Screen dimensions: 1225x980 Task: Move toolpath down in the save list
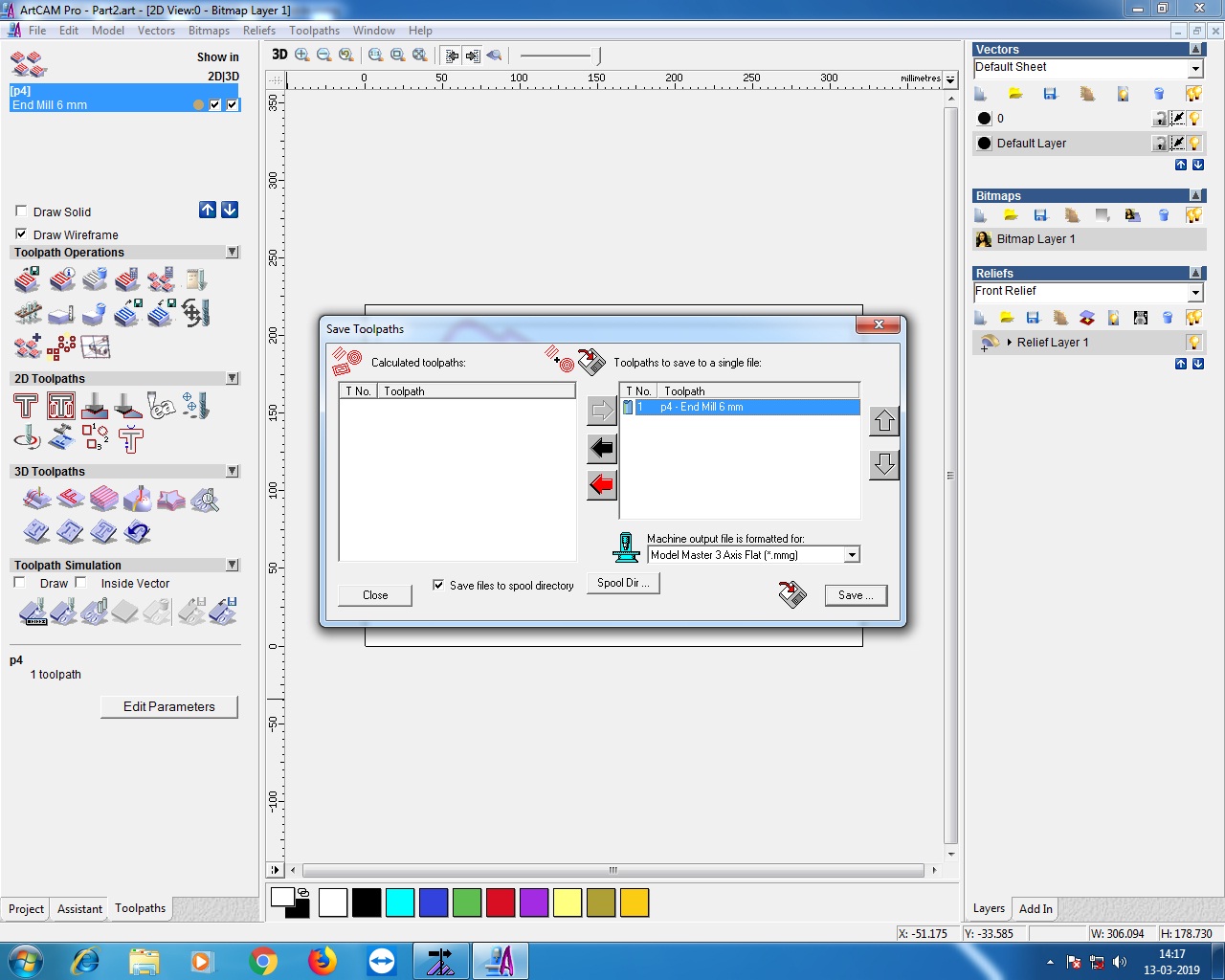[884, 465]
